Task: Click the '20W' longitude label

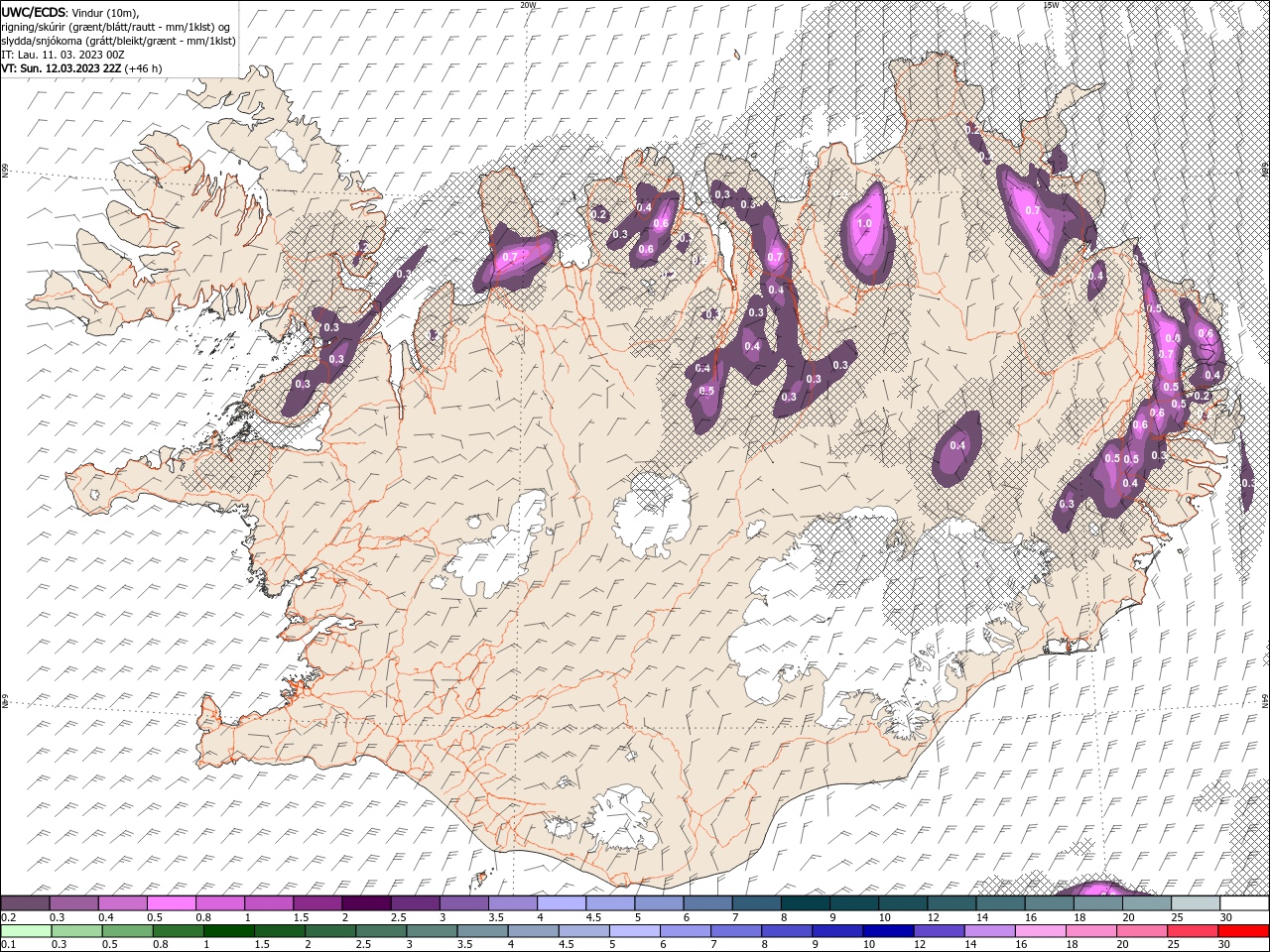Action: [x=528, y=5]
